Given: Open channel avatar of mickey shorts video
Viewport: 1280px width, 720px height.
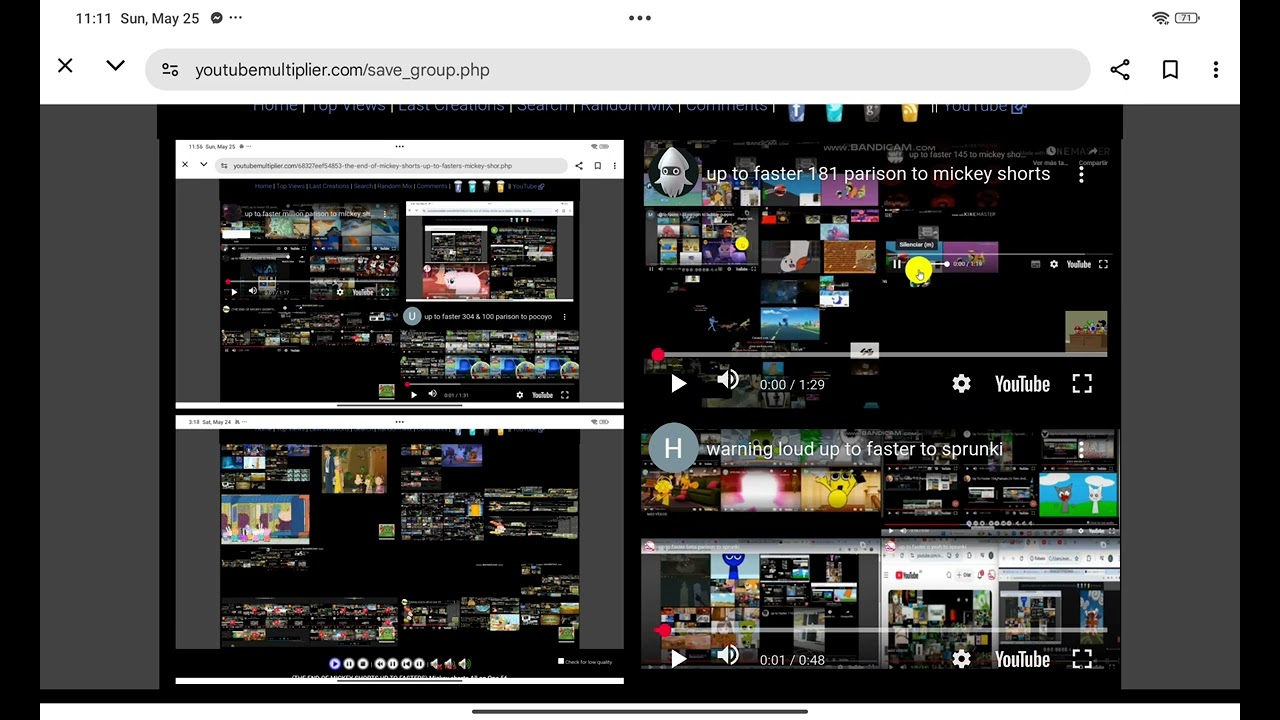Looking at the screenshot, I should [x=672, y=174].
